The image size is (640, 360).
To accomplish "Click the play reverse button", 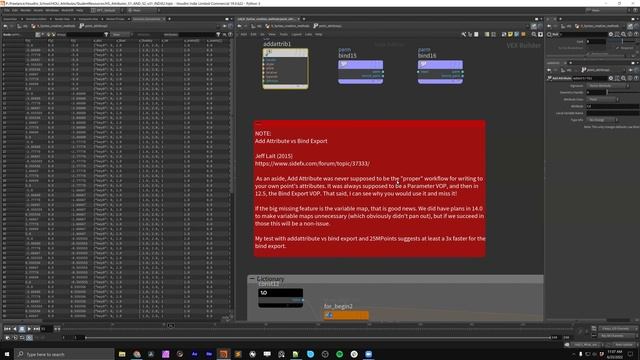I will click(15, 329).
